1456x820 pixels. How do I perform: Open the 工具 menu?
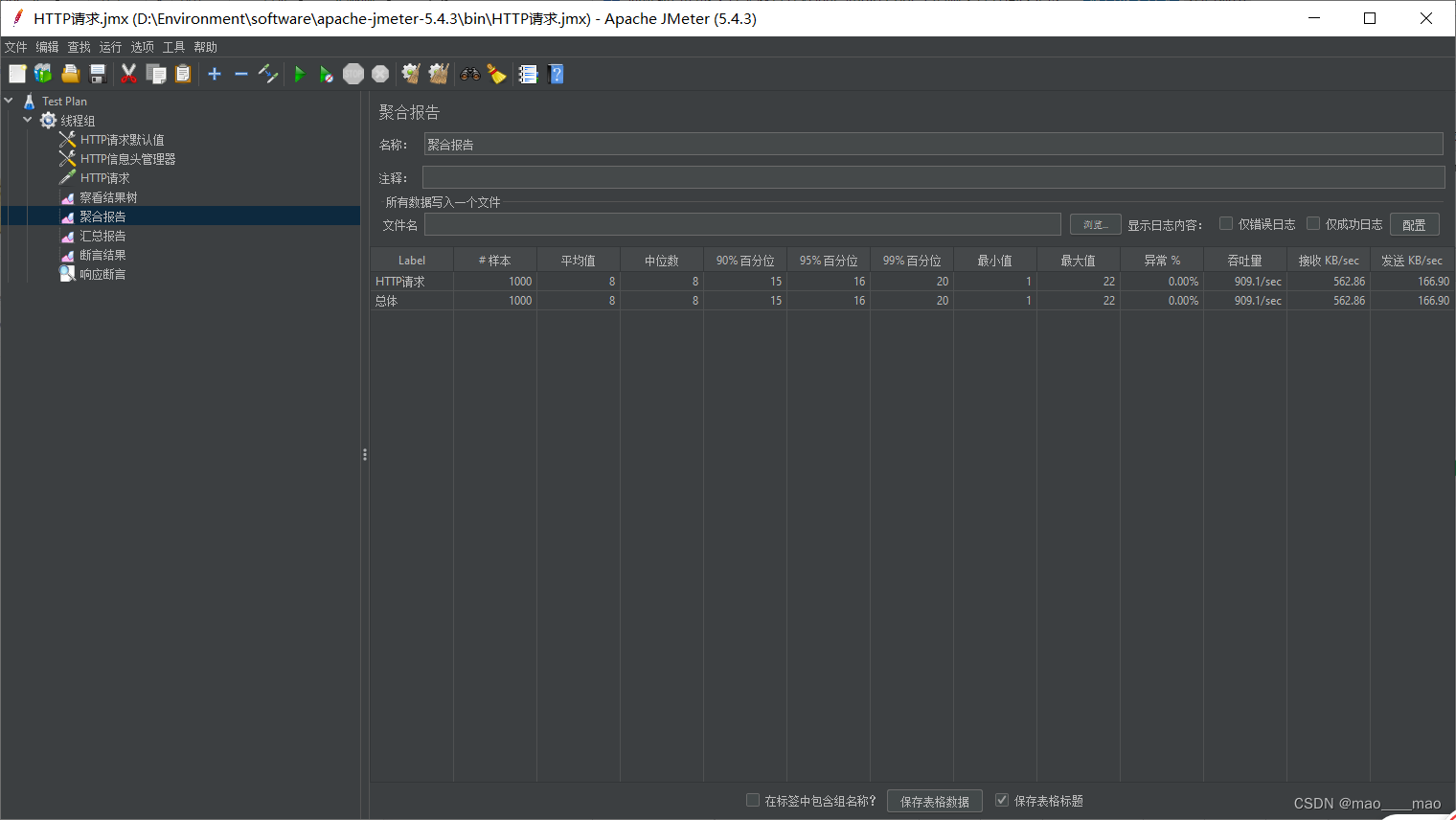[x=173, y=47]
